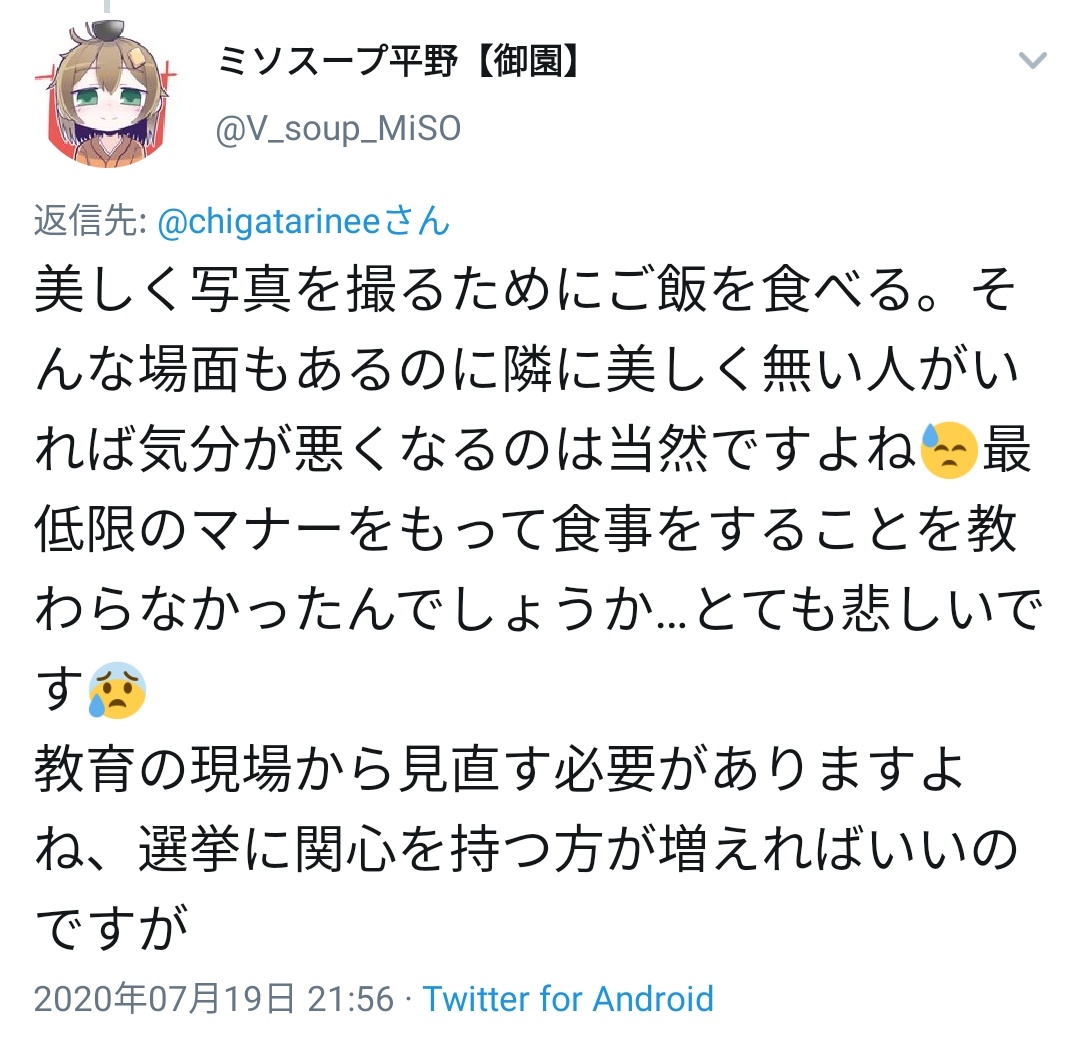Click the Twitter for Android source link
The width and height of the screenshot is (1080, 1043).
pyautogui.click(x=568, y=999)
